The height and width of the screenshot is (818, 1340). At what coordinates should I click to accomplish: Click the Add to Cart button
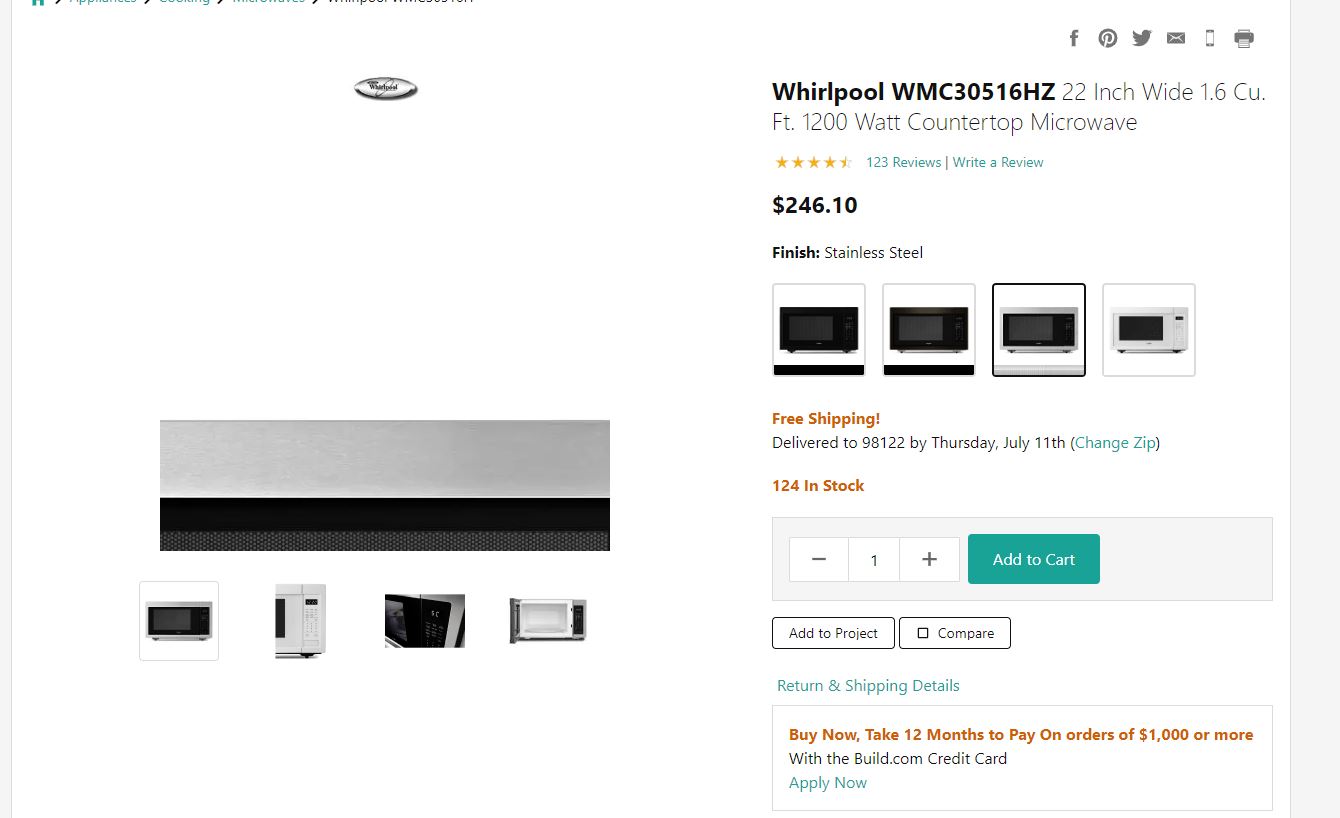[x=1033, y=559]
